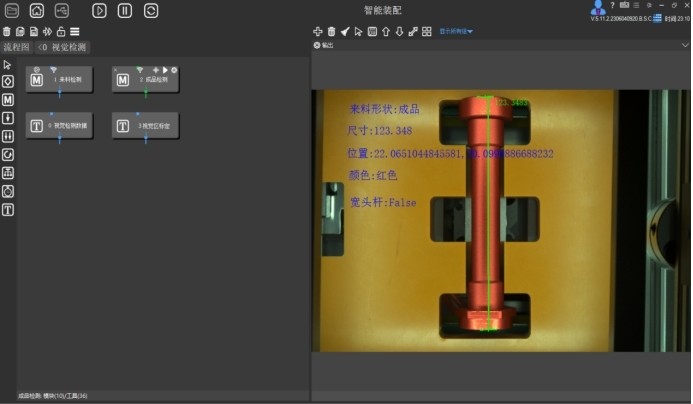Viewport: 693px width, 404px height.
Task: Click the home icon in top toolbar
Action: pyautogui.click(x=37, y=10)
